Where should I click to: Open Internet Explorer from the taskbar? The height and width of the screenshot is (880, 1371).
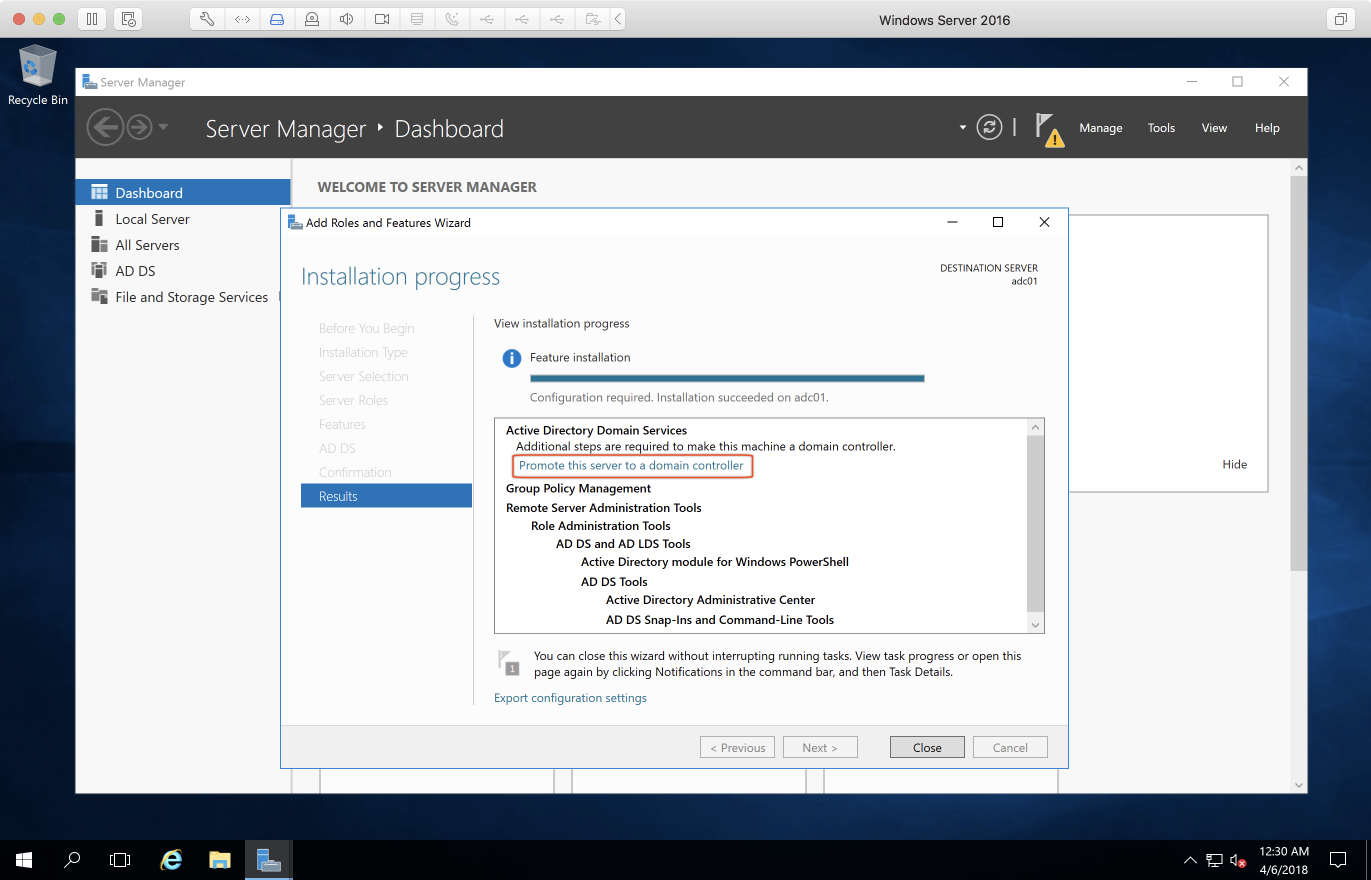click(x=172, y=860)
